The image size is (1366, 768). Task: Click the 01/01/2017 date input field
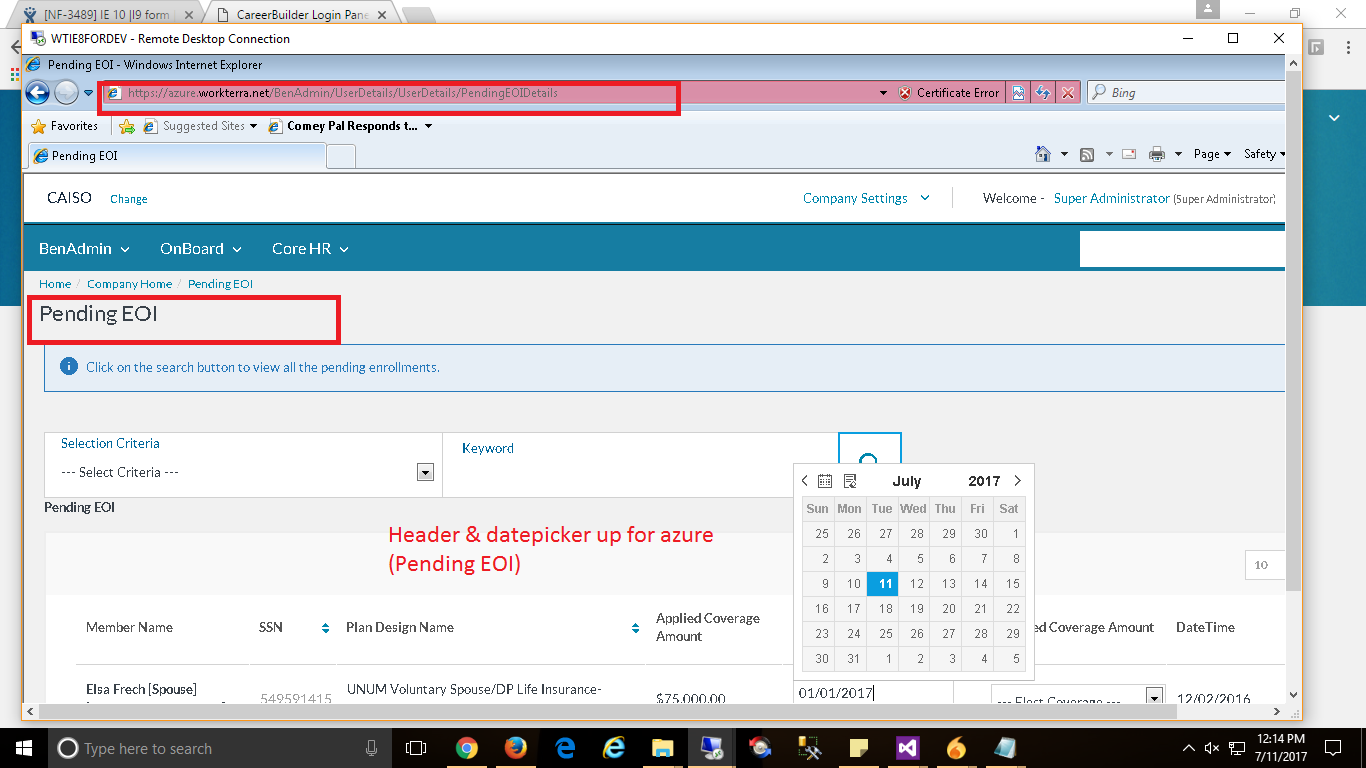[870, 692]
